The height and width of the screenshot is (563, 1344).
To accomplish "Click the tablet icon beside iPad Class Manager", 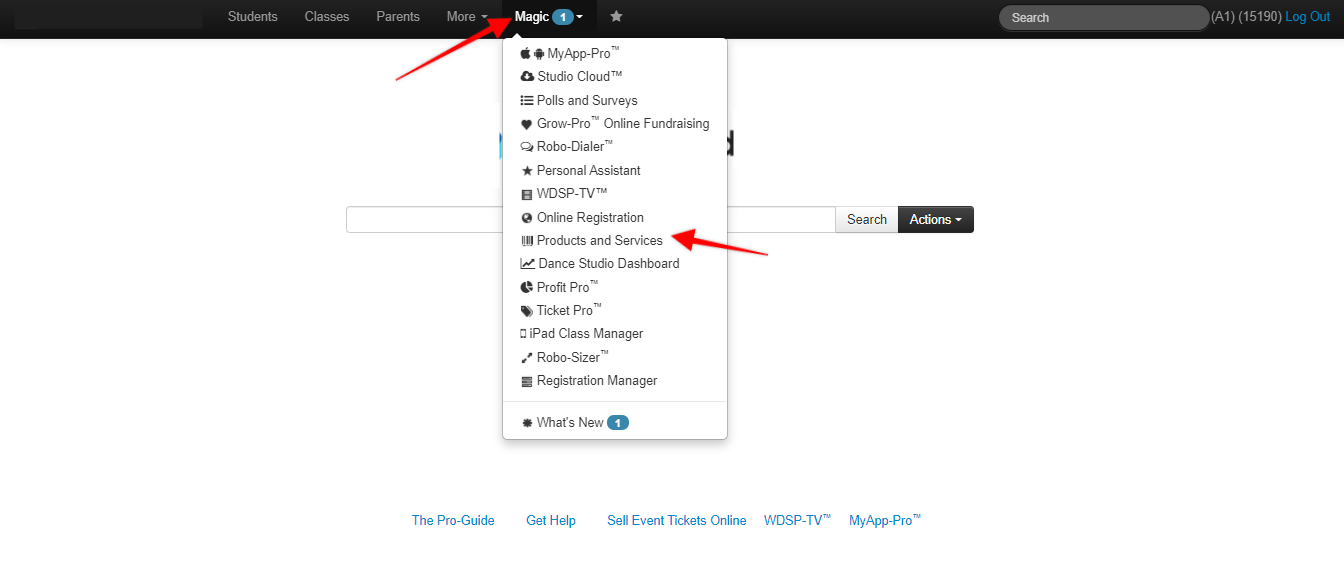I will click(523, 334).
